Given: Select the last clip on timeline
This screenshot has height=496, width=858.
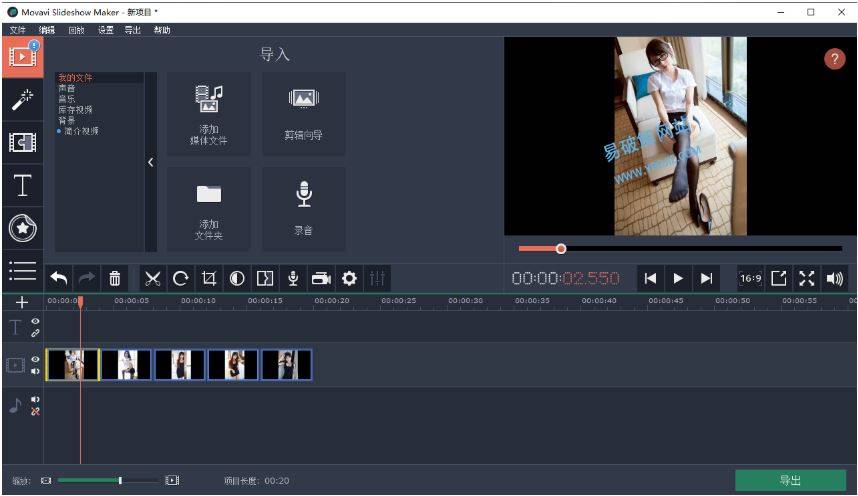Looking at the screenshot, I should pyautogui.click(x=287, y=365).
